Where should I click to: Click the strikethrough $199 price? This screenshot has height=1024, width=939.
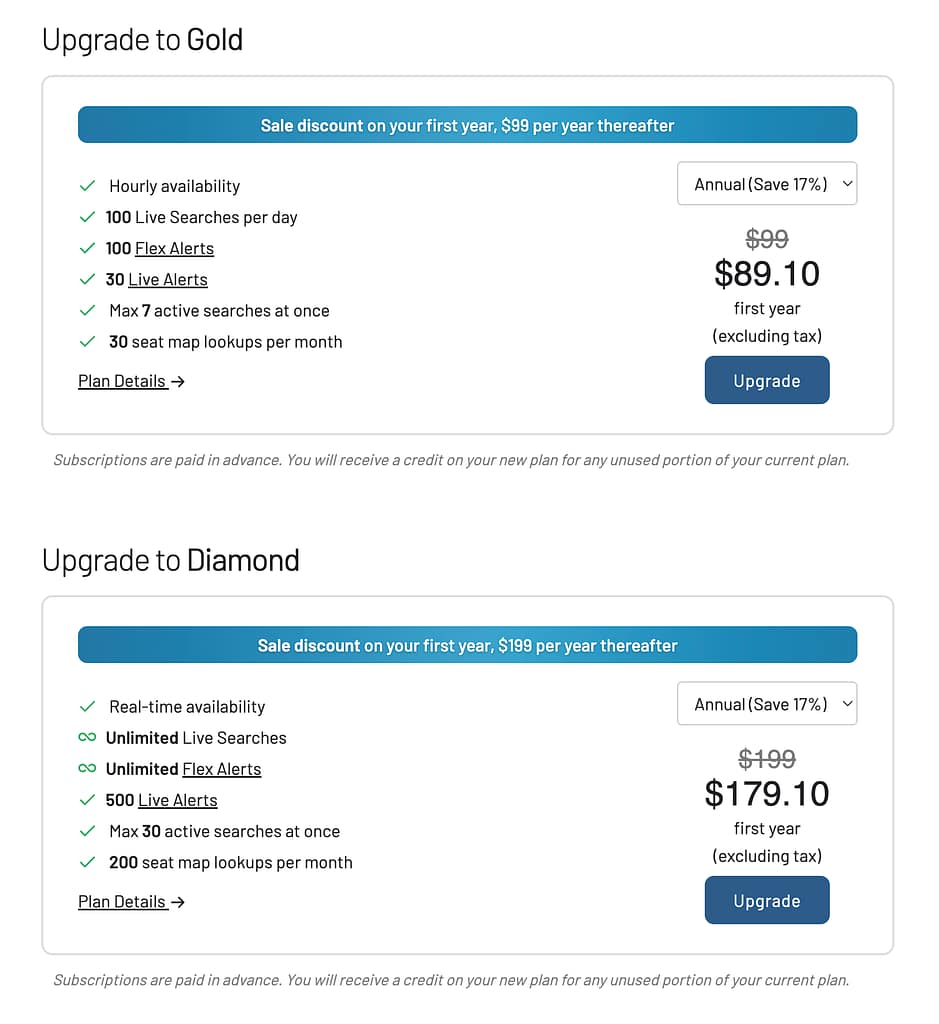[767, 759]
